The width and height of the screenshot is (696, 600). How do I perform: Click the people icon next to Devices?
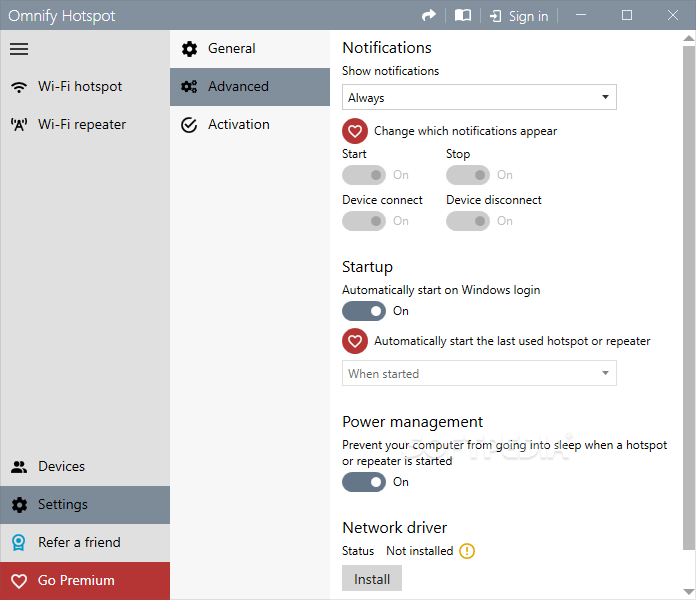pos(19,467)
